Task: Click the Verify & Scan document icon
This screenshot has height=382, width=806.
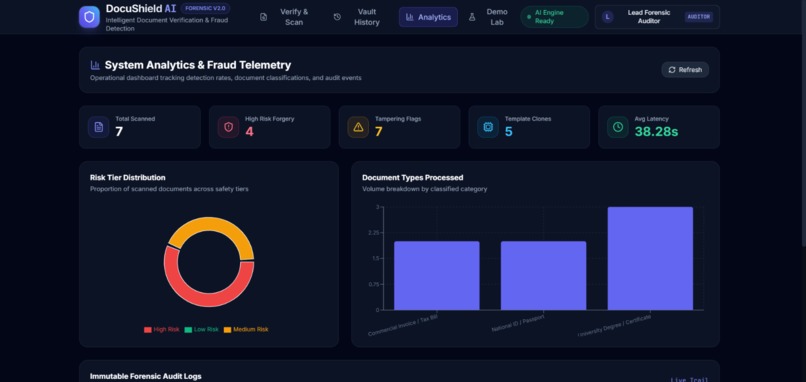Action: [x=264, y=17]
